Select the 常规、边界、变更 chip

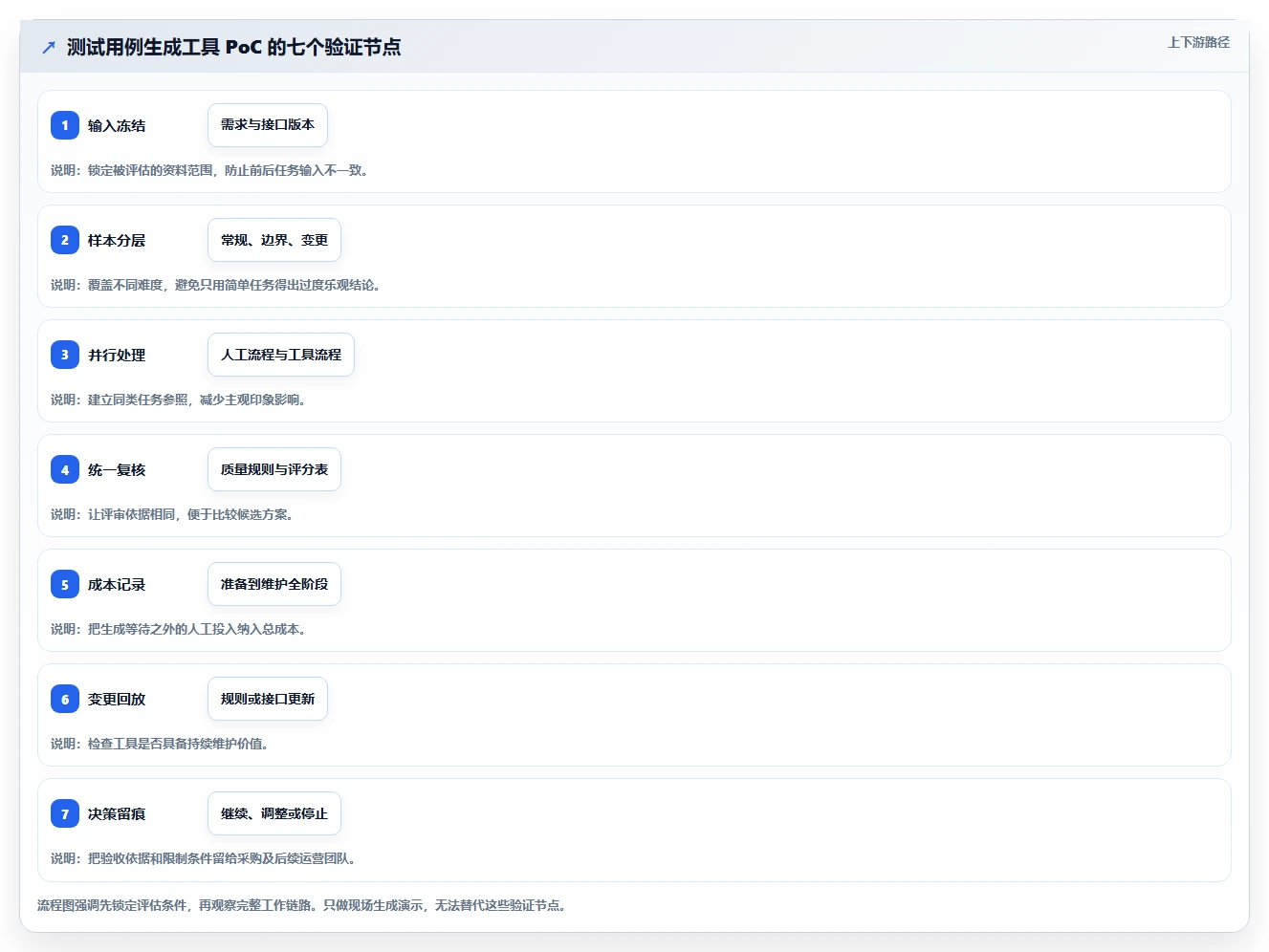tap(274, 240)
